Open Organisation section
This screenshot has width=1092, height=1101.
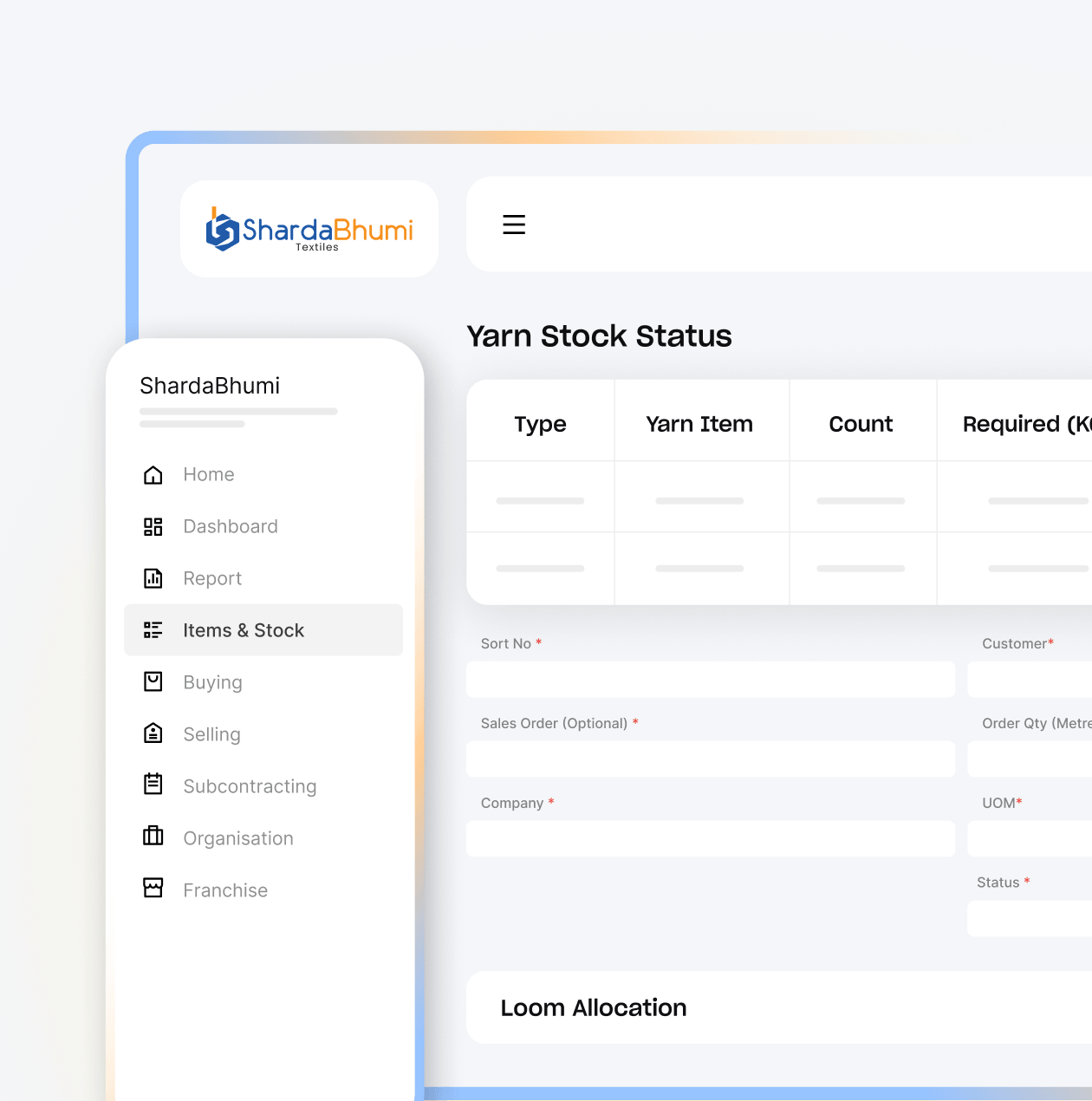point(263,838)
